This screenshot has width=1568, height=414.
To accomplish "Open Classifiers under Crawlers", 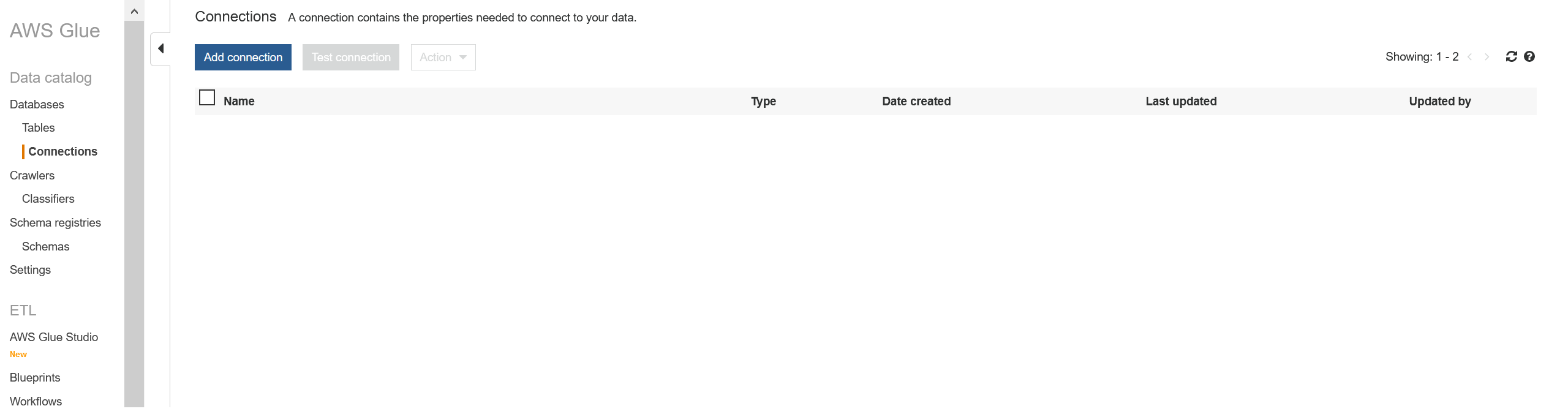I will (x=48, y=199).
